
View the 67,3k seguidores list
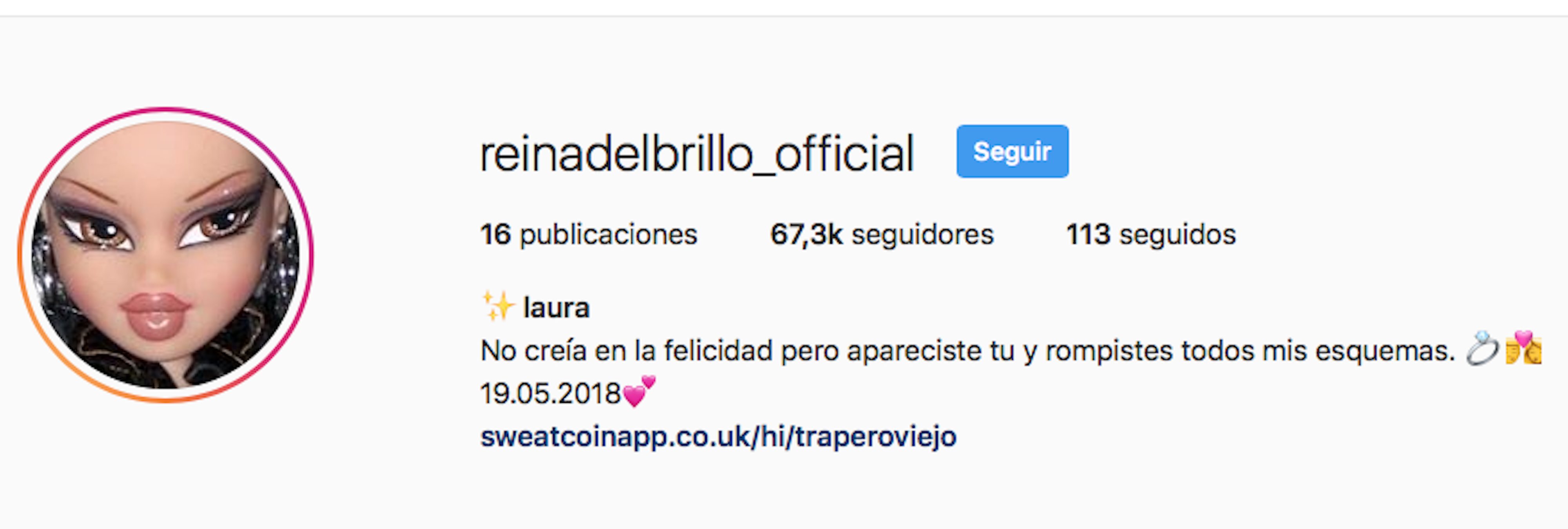pyautogui.click(x=882, y=234)
